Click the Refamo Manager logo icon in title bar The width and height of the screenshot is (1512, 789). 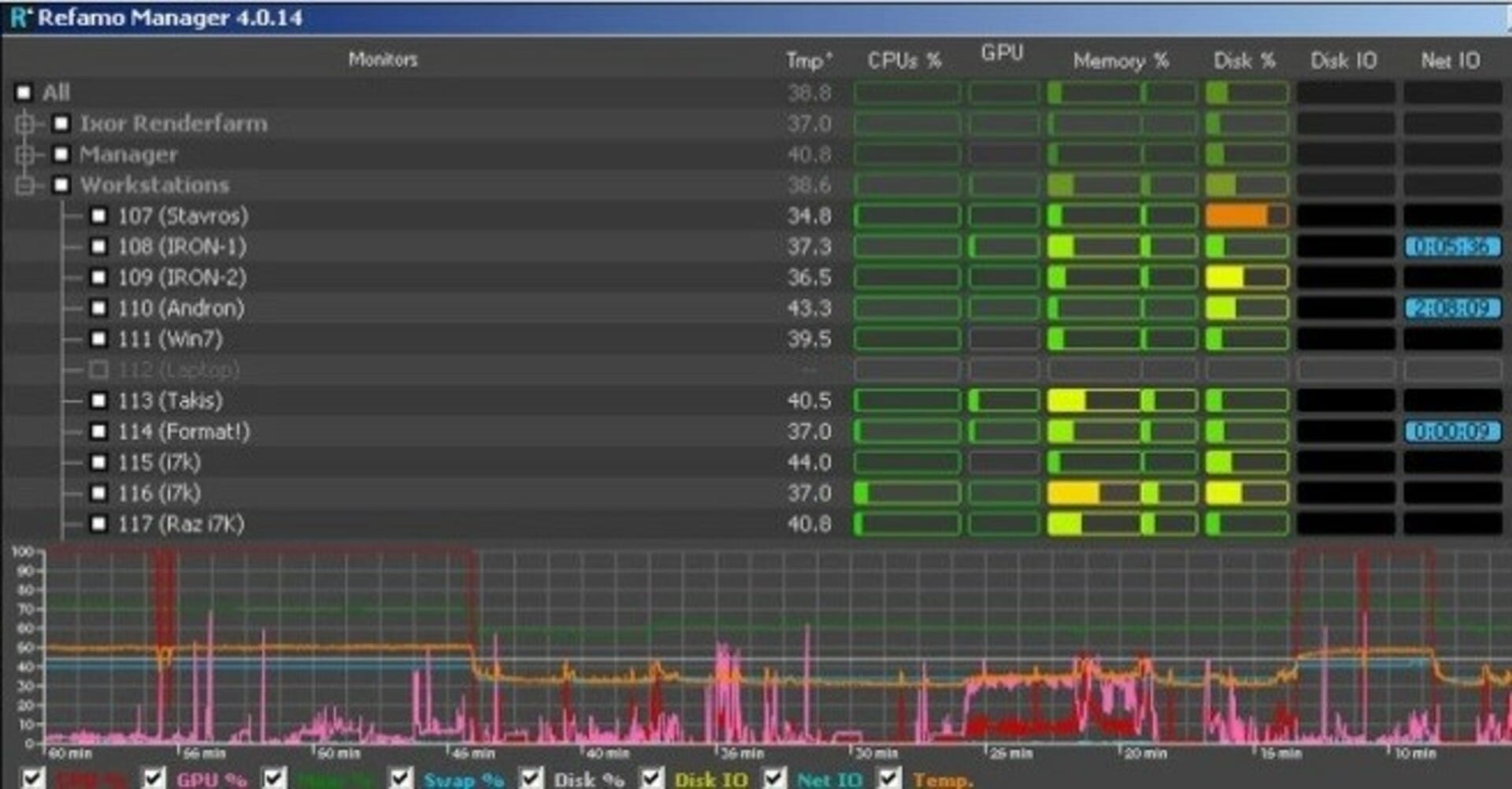coord(19,17)
